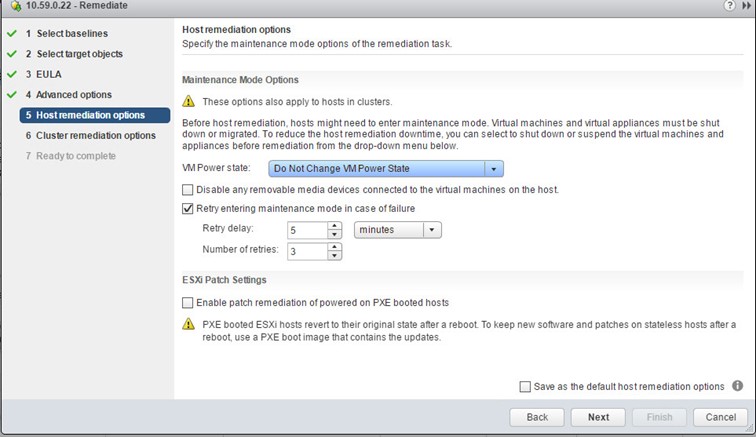Click the Number of retries input field
The height and width of the screenshot is (437, 756).
coord(308,251)
